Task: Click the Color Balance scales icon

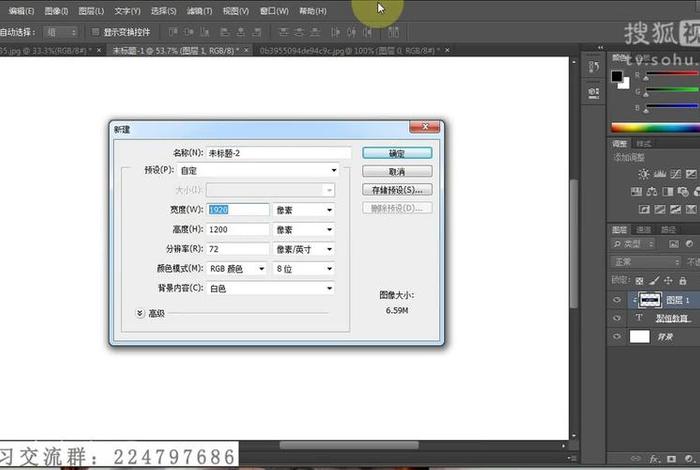Action: tap(652, 192)
